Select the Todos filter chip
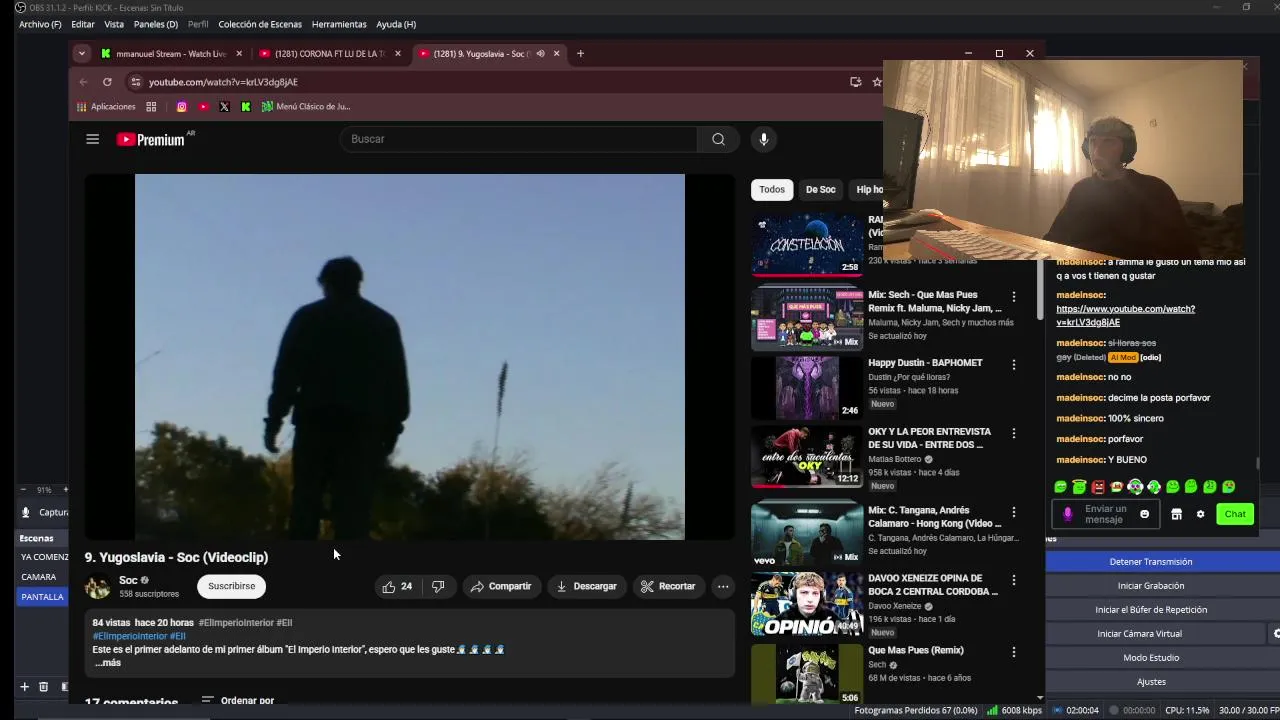Image resolution: width=1280 pixels, height=720 pixels. 772,189
